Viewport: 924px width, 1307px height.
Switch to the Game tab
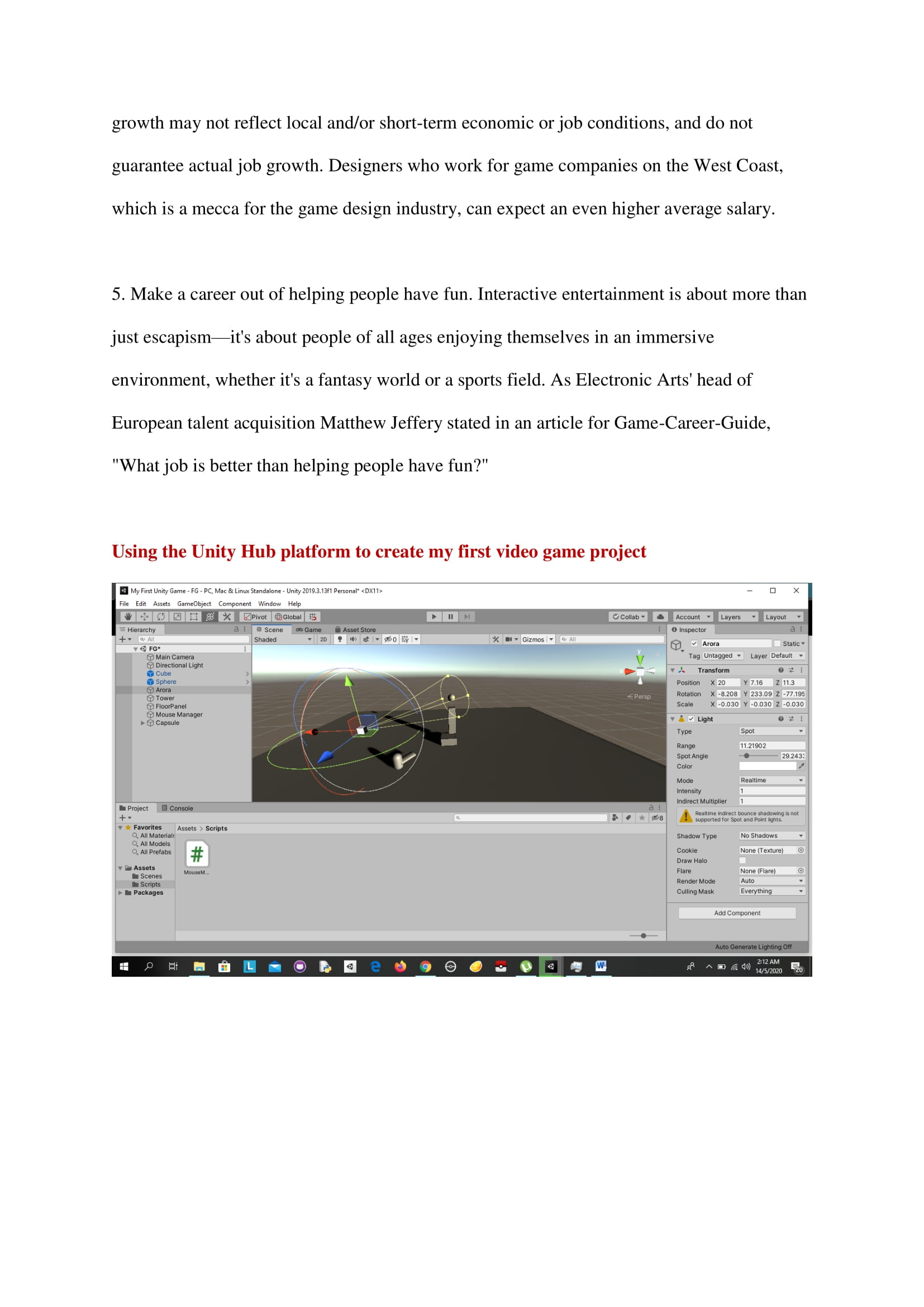pos(309,630)
